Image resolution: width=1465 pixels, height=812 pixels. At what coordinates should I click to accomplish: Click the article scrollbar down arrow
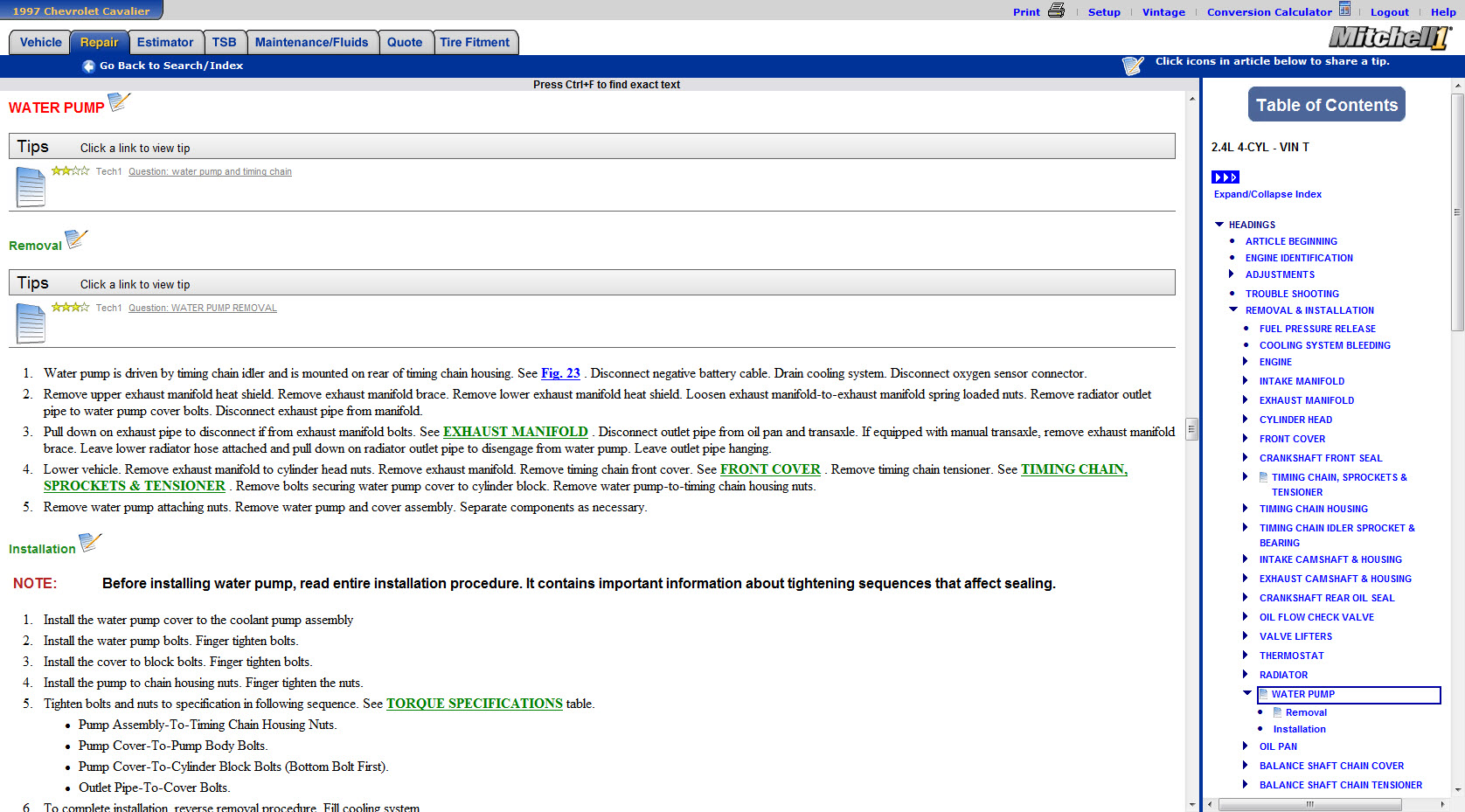(x=1191, y=804)
